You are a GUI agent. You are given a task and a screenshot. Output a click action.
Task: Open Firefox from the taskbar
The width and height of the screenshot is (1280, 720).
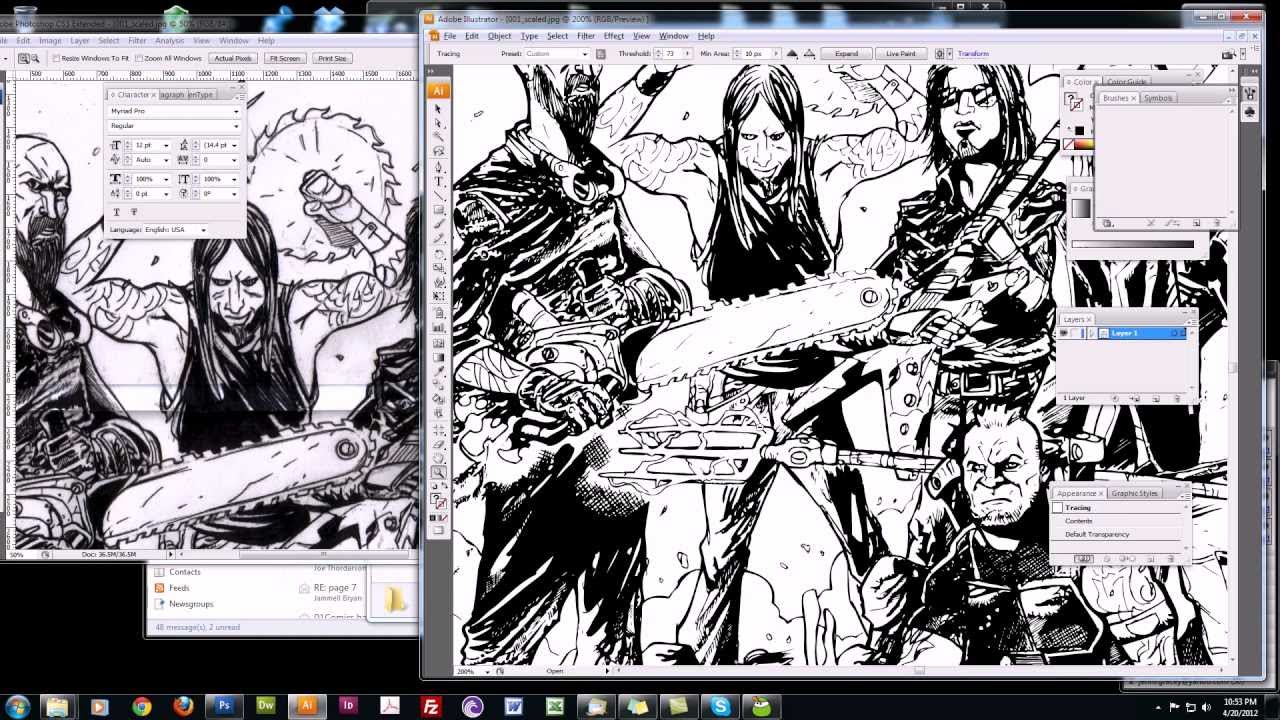click(182, 706)
